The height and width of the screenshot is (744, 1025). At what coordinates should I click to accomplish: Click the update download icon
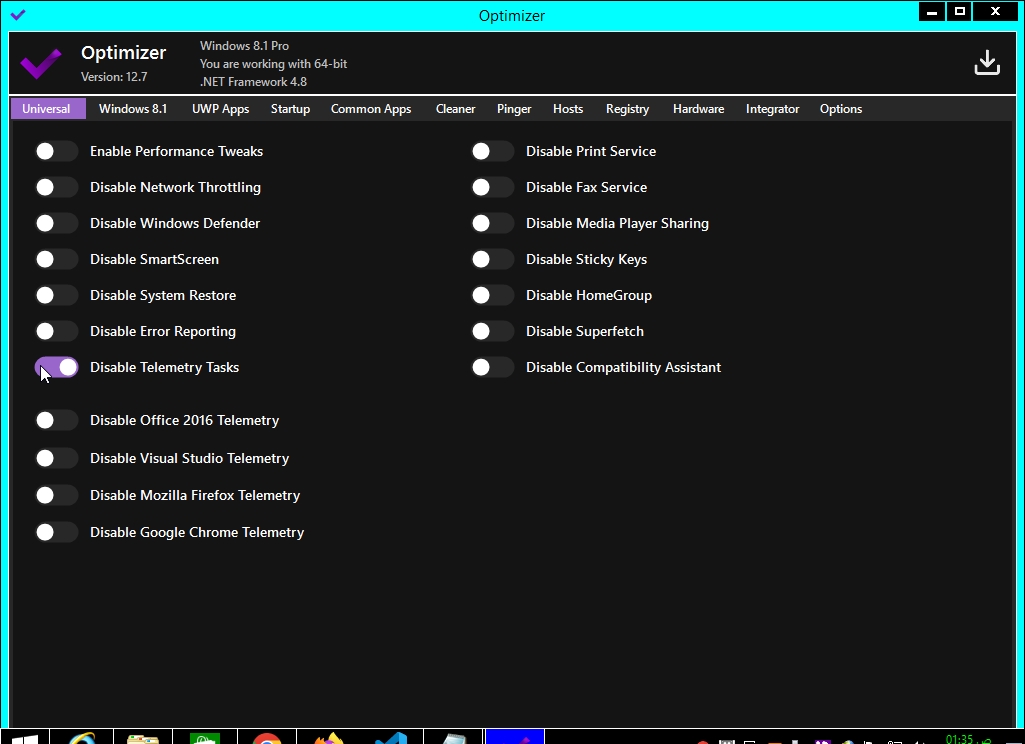point(987,62)
